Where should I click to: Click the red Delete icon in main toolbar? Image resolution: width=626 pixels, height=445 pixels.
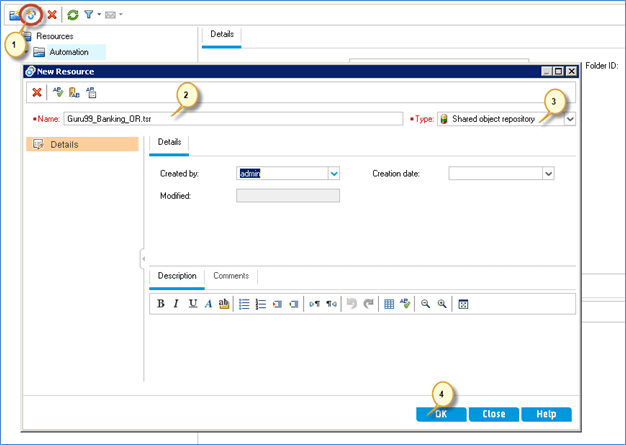click(52, 15)
